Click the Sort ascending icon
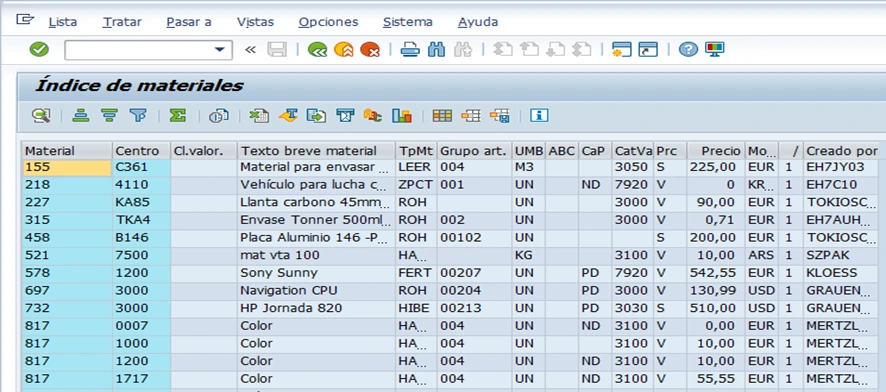The height and width of the screenshot is (392, 886). point(81,116)
